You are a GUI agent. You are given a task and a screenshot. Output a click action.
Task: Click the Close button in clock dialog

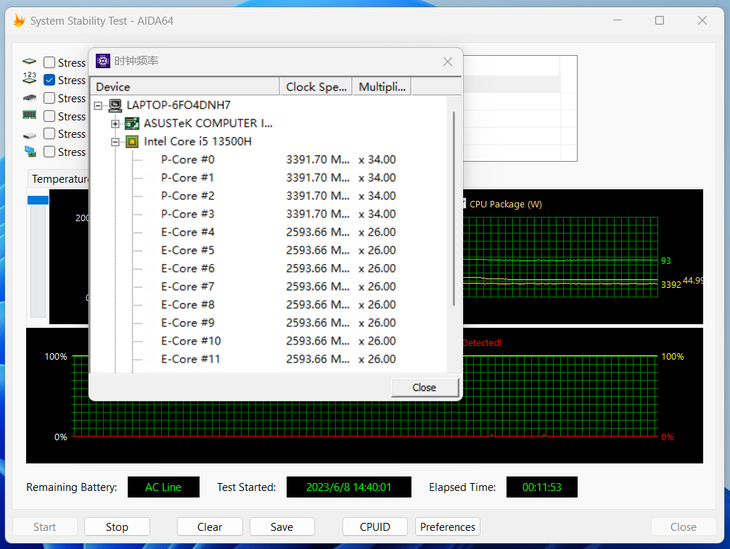(x=425, y=387)
